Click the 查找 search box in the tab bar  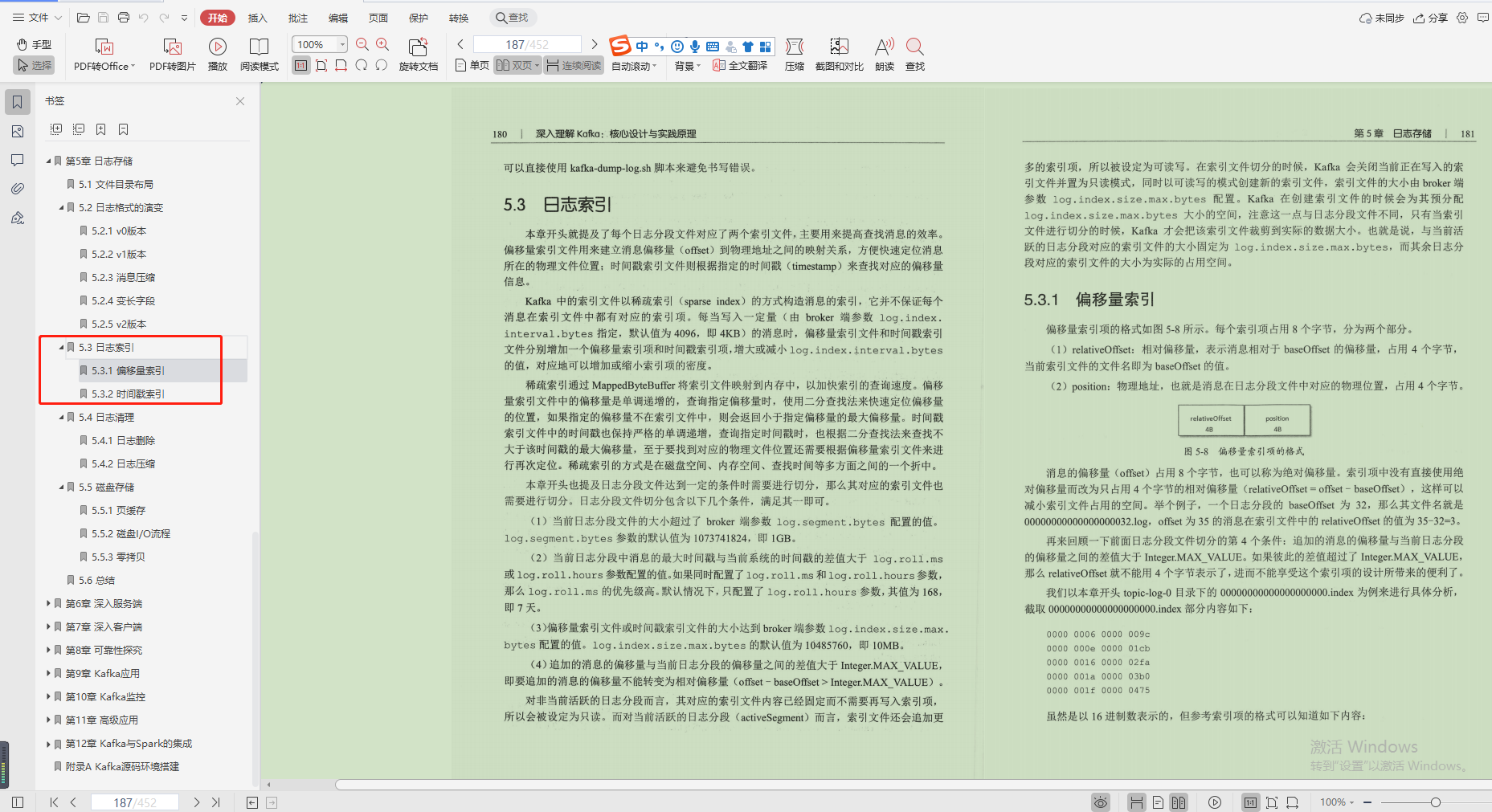[x=513, y=18]
